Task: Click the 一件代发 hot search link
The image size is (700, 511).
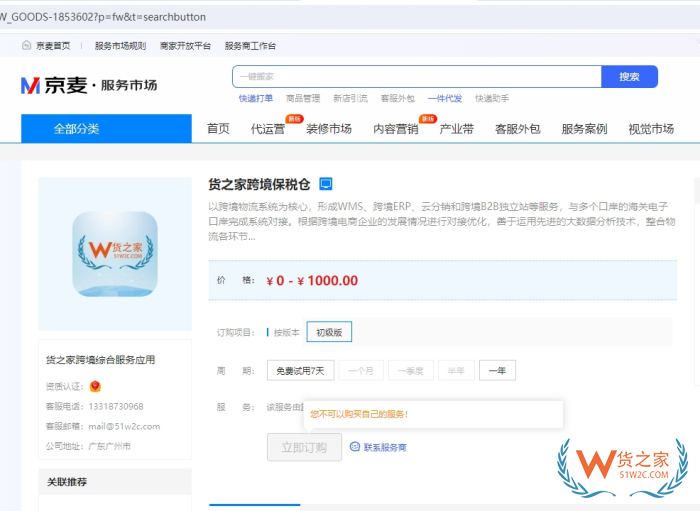Action: tap(445, 98)
